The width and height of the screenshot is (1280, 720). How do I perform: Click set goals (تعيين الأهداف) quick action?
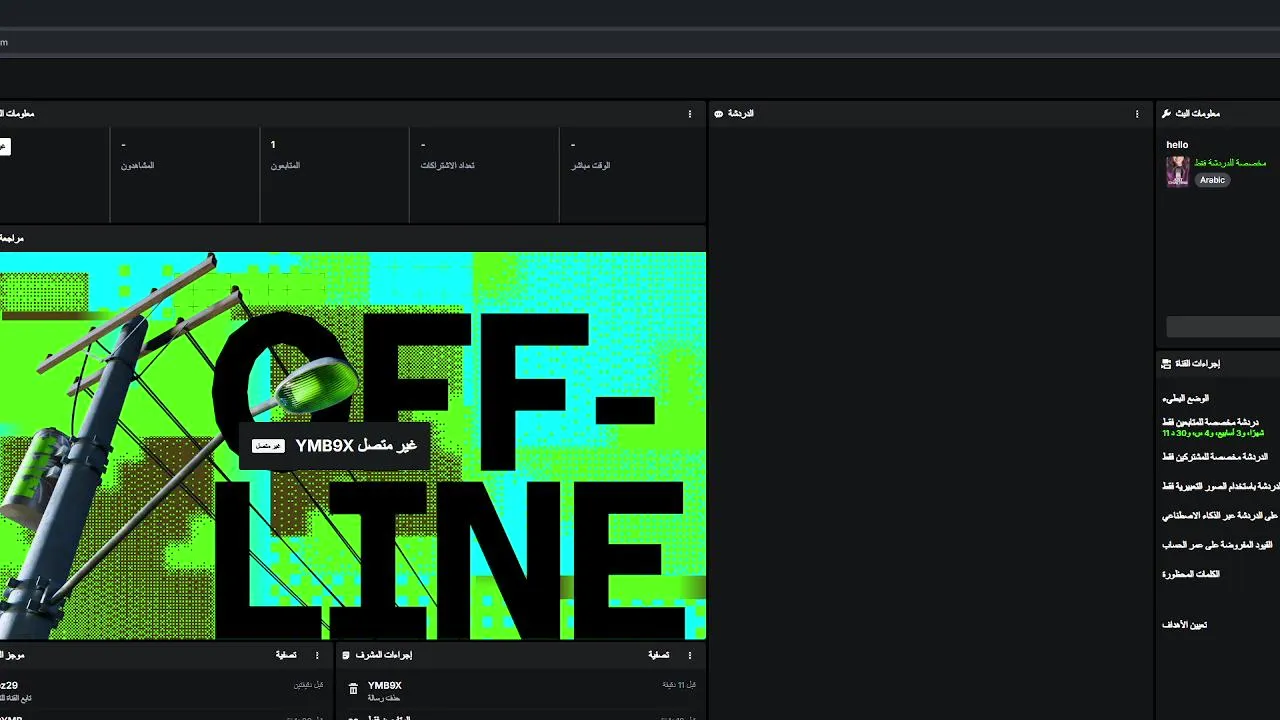point(1184,625)
